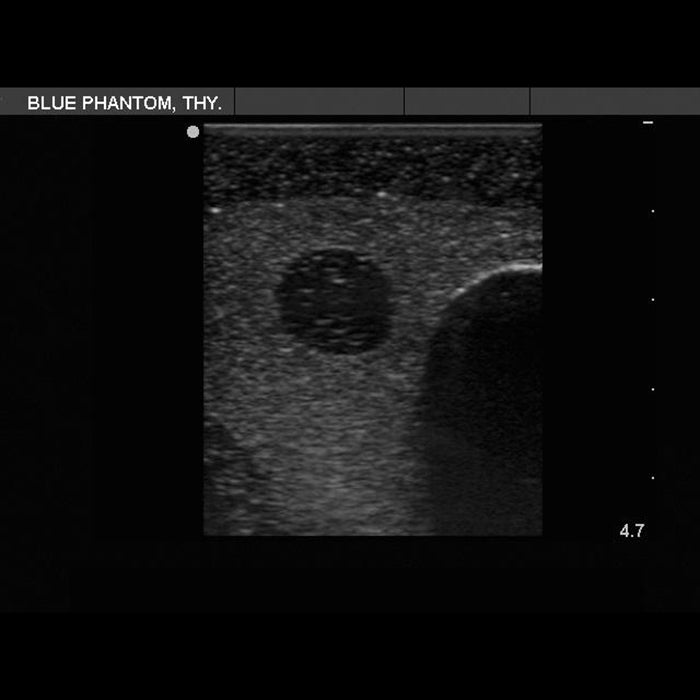Screen dimensions: 700x700
Task: Click the dark speckled near-field band
Action: 372,165
